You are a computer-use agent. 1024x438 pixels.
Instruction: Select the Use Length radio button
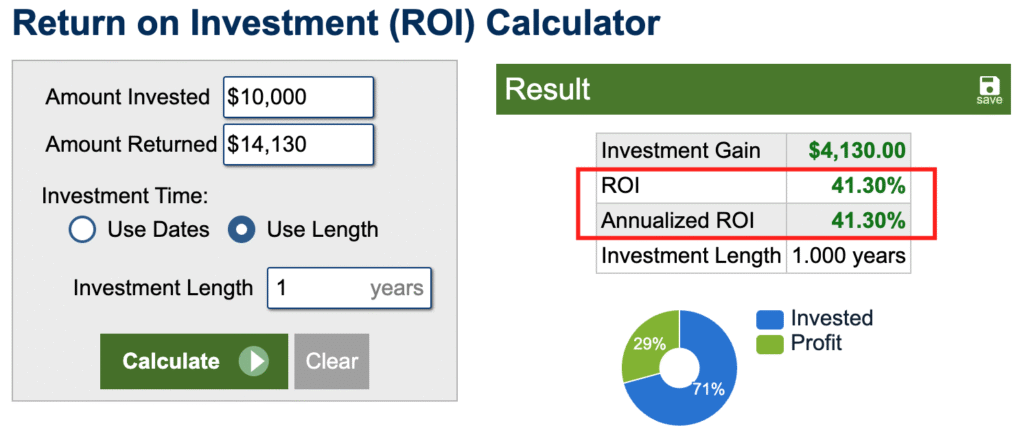pyautogui.click(x=241, y=230)
